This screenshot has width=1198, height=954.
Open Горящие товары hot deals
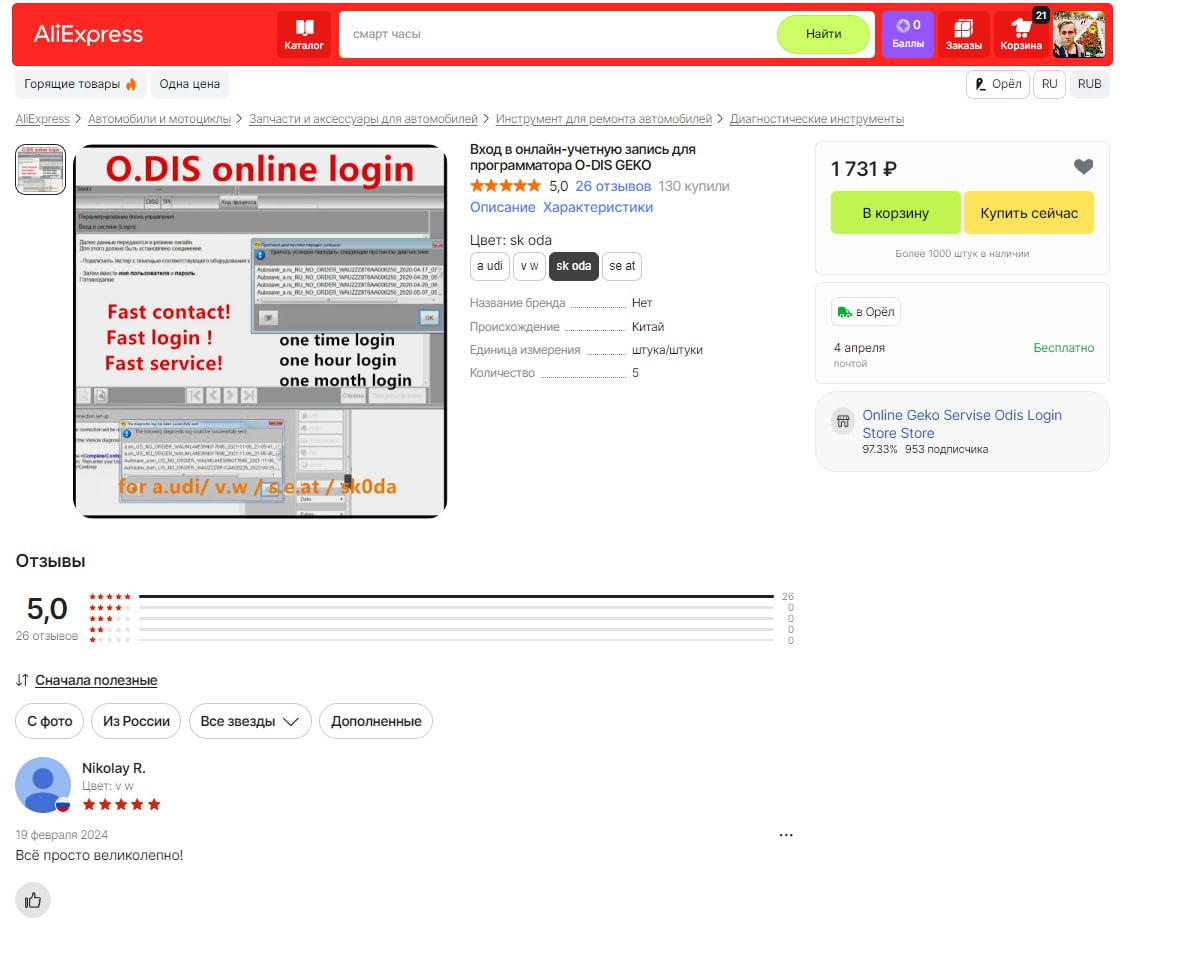[x=79, y=84]
